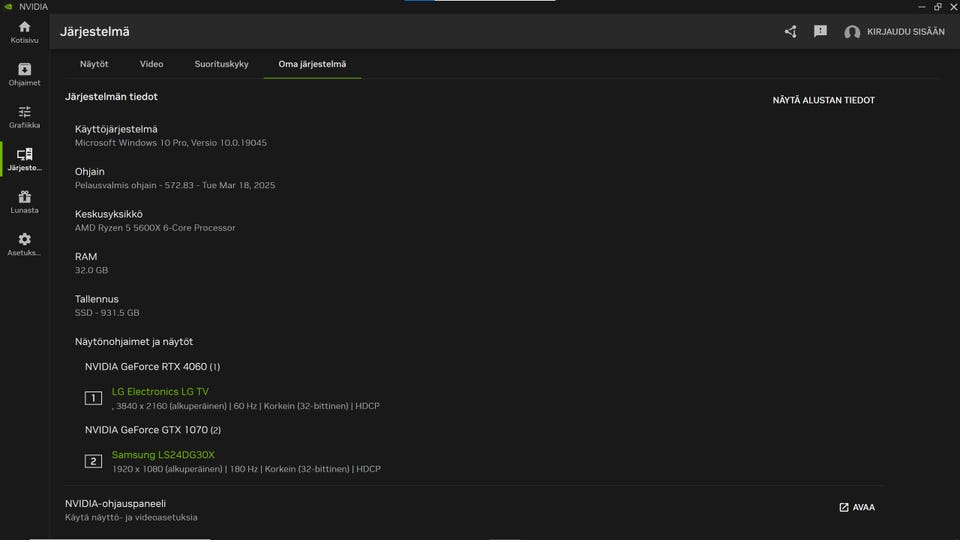Viewport: 960px width, 540px height.
Task: Click the NVIDIA logo in title bar
Action: click(8, 7)
